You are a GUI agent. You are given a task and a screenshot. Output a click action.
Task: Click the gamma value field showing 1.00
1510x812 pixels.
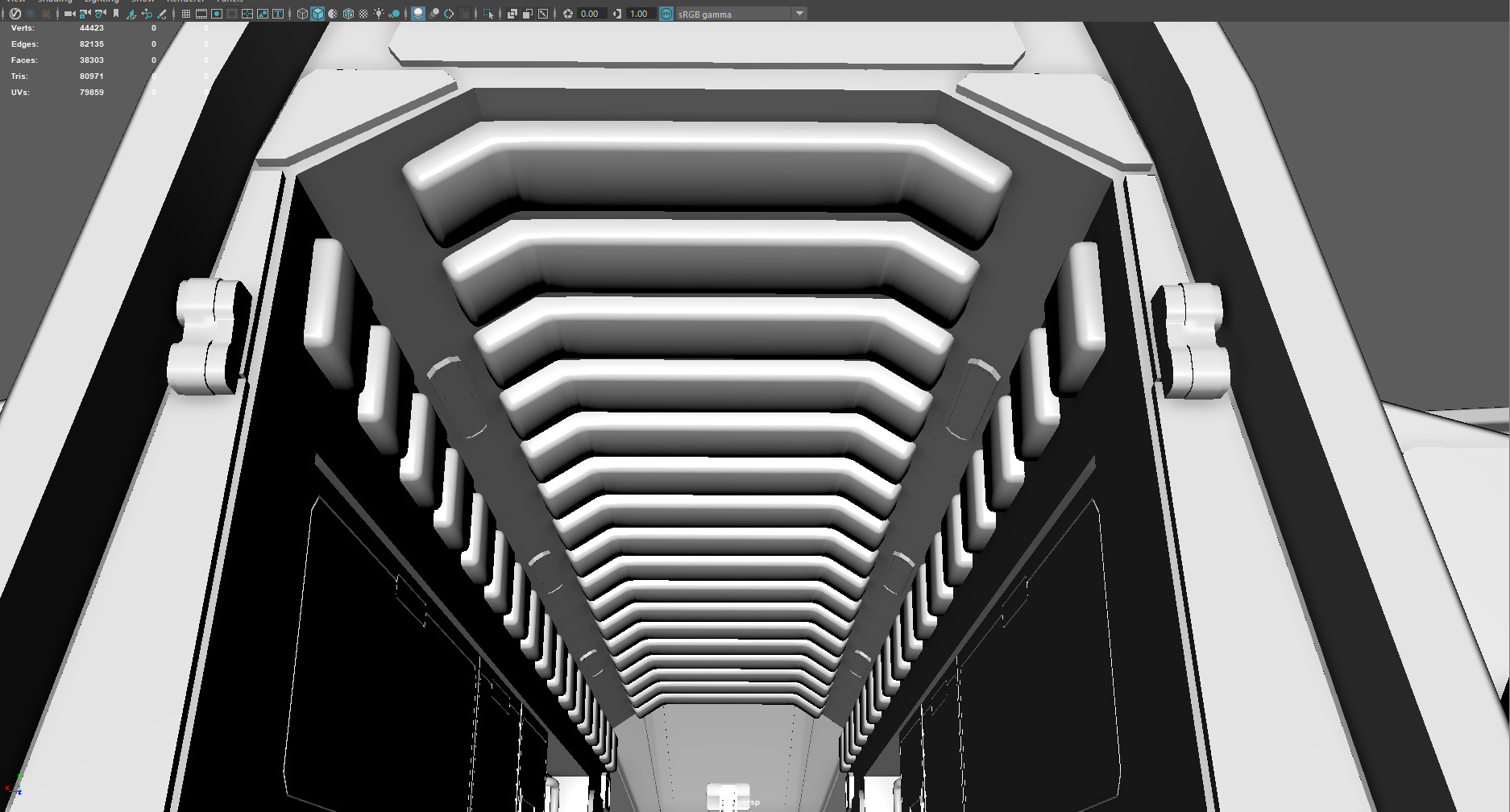(641, 14)
